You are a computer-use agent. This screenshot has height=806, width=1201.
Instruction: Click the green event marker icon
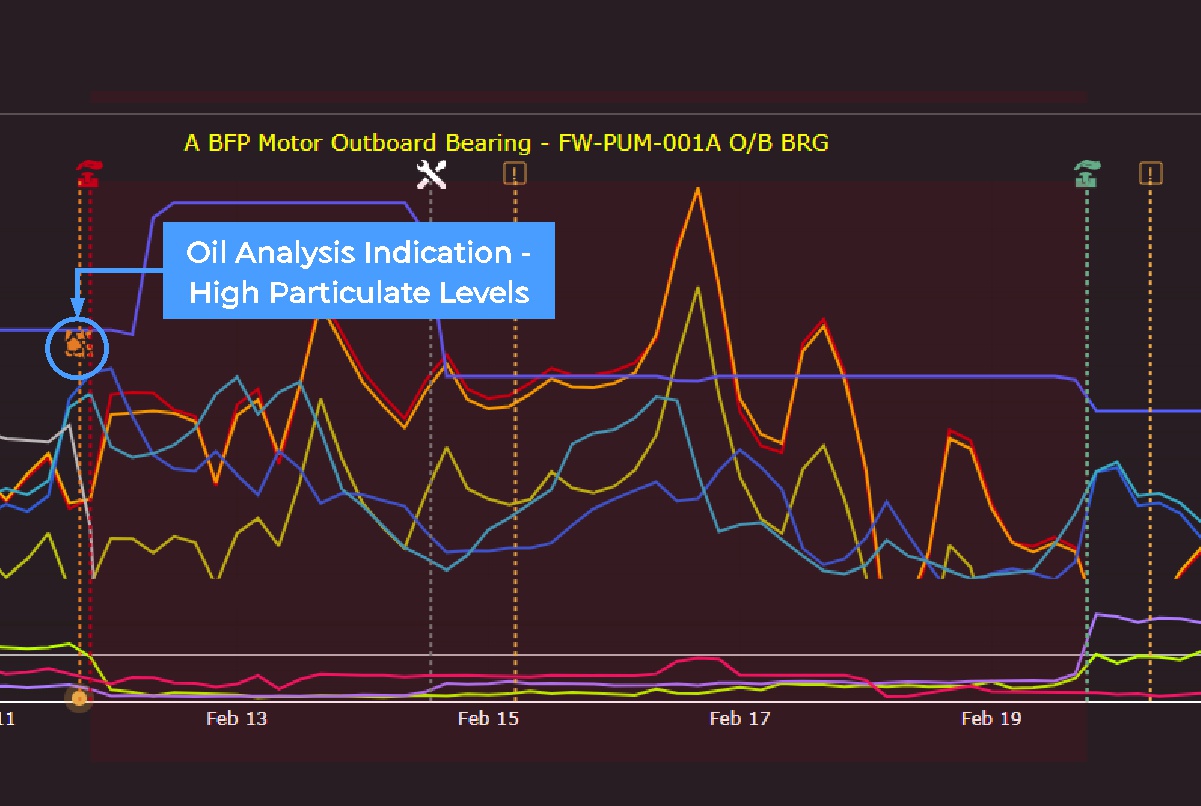pyautogui.click(x=1086, y=174)
